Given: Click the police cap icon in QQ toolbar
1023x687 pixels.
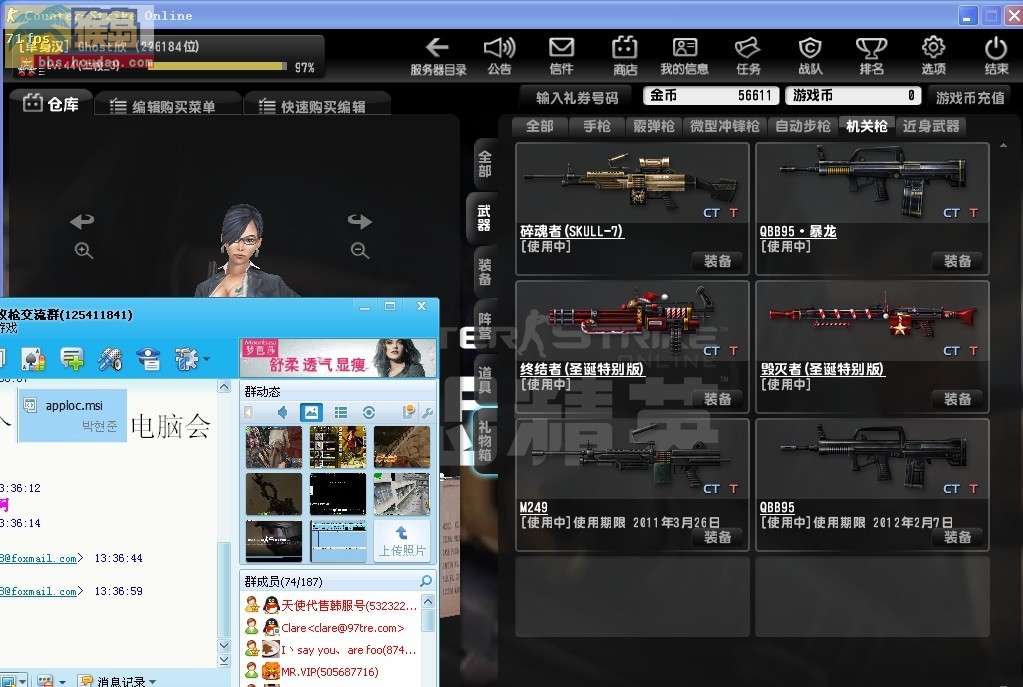Looking at the screenshot, I should [x=149, y=359].
